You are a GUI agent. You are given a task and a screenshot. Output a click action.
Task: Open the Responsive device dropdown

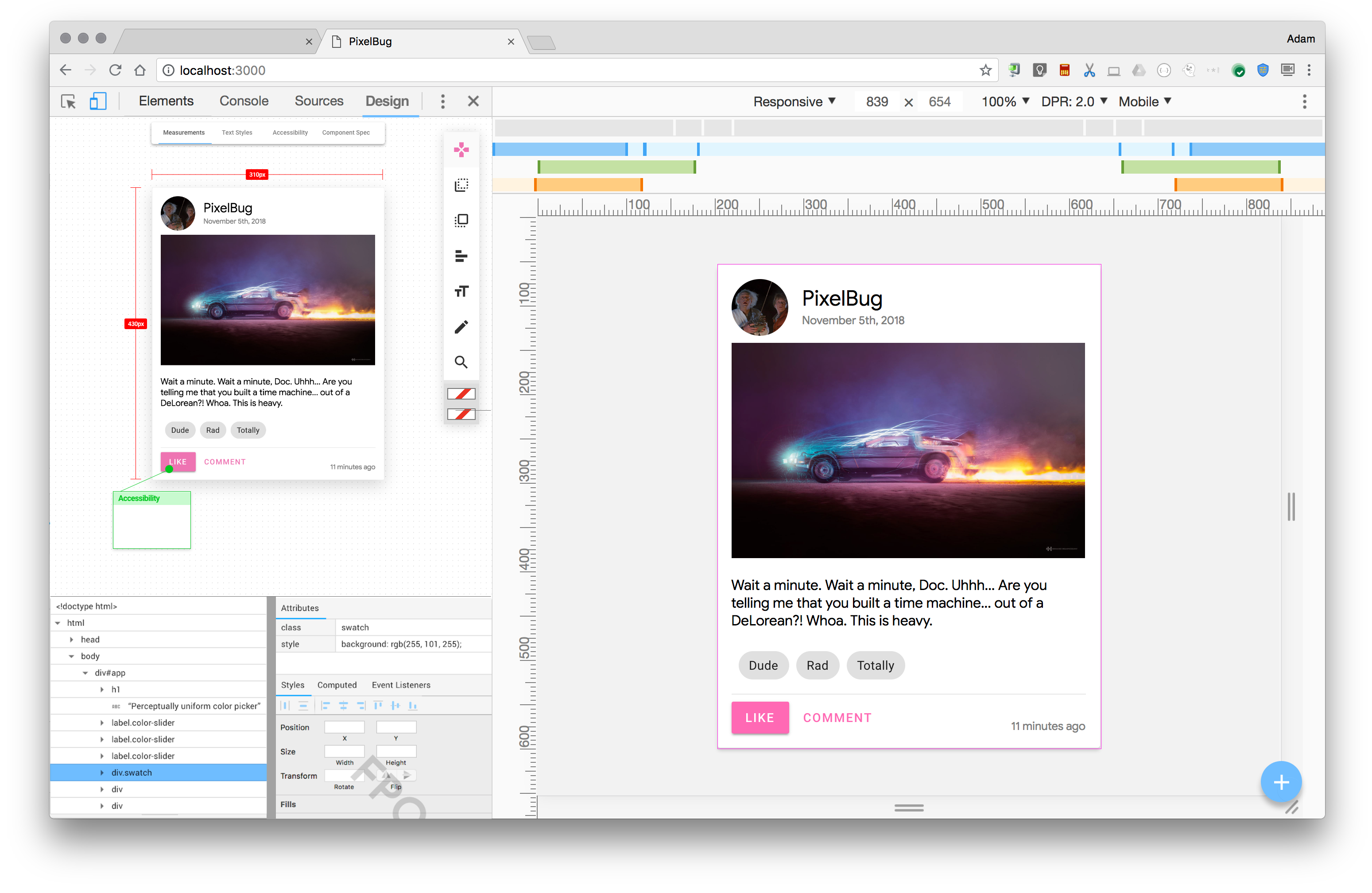pyautogui.click(x=794, y=101)
